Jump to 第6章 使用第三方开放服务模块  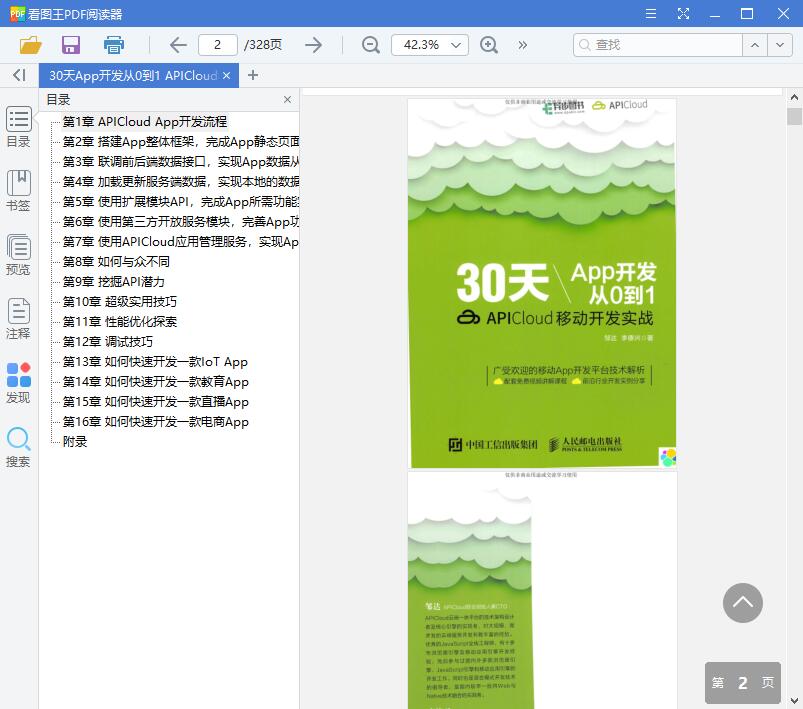point(181,221)
